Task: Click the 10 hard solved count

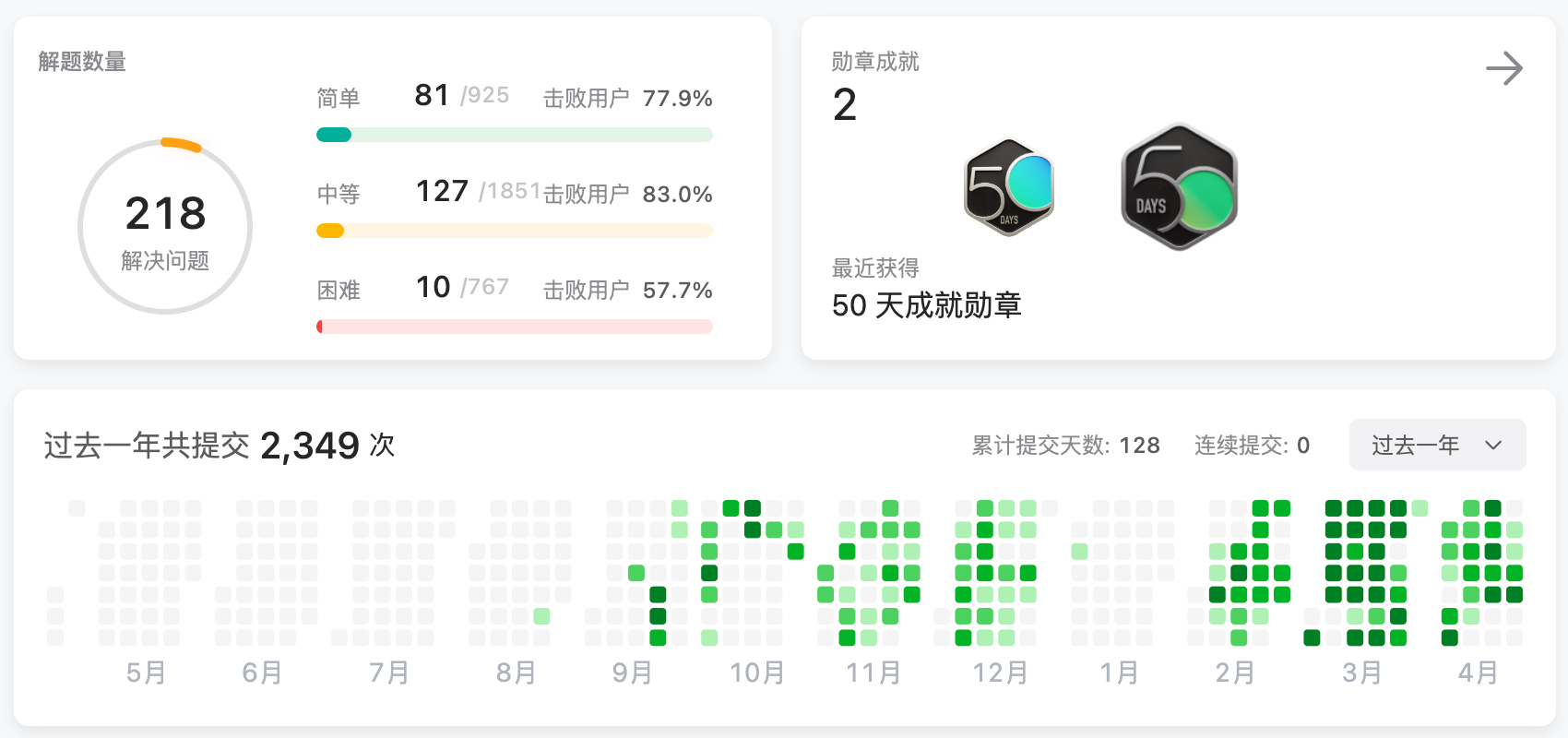Action: (x=433, y=287)
